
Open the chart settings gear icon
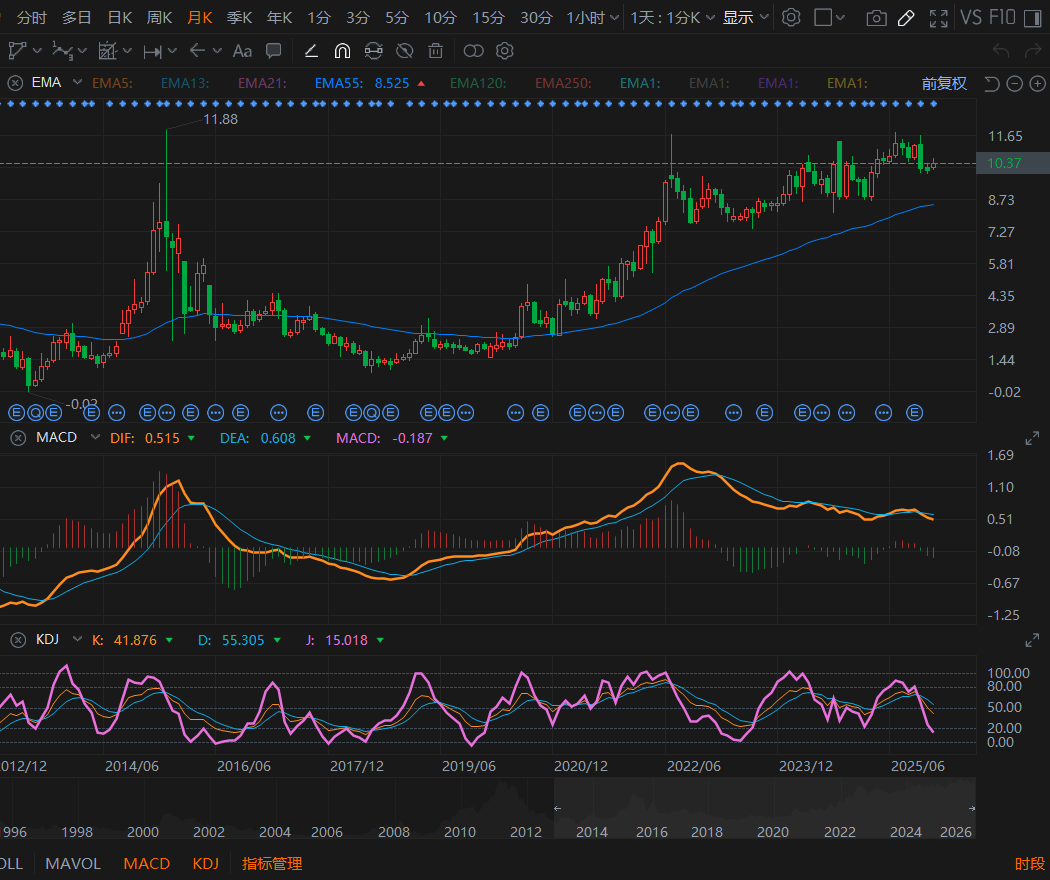pyautogui.click(x=791, y=17)
